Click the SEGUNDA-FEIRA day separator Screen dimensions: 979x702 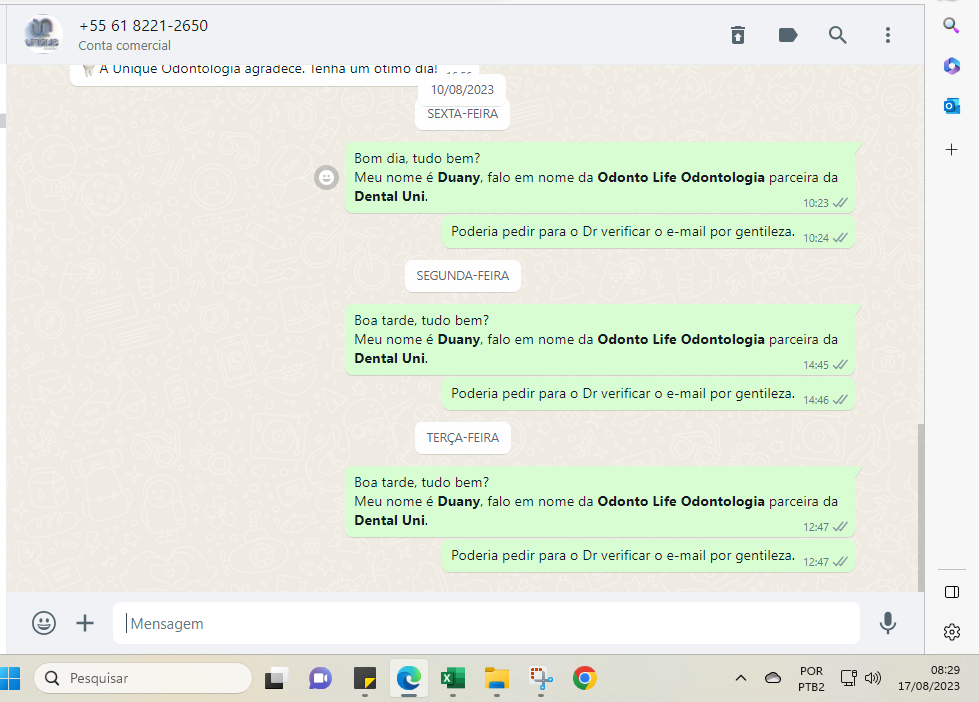(x=463, y=276)
